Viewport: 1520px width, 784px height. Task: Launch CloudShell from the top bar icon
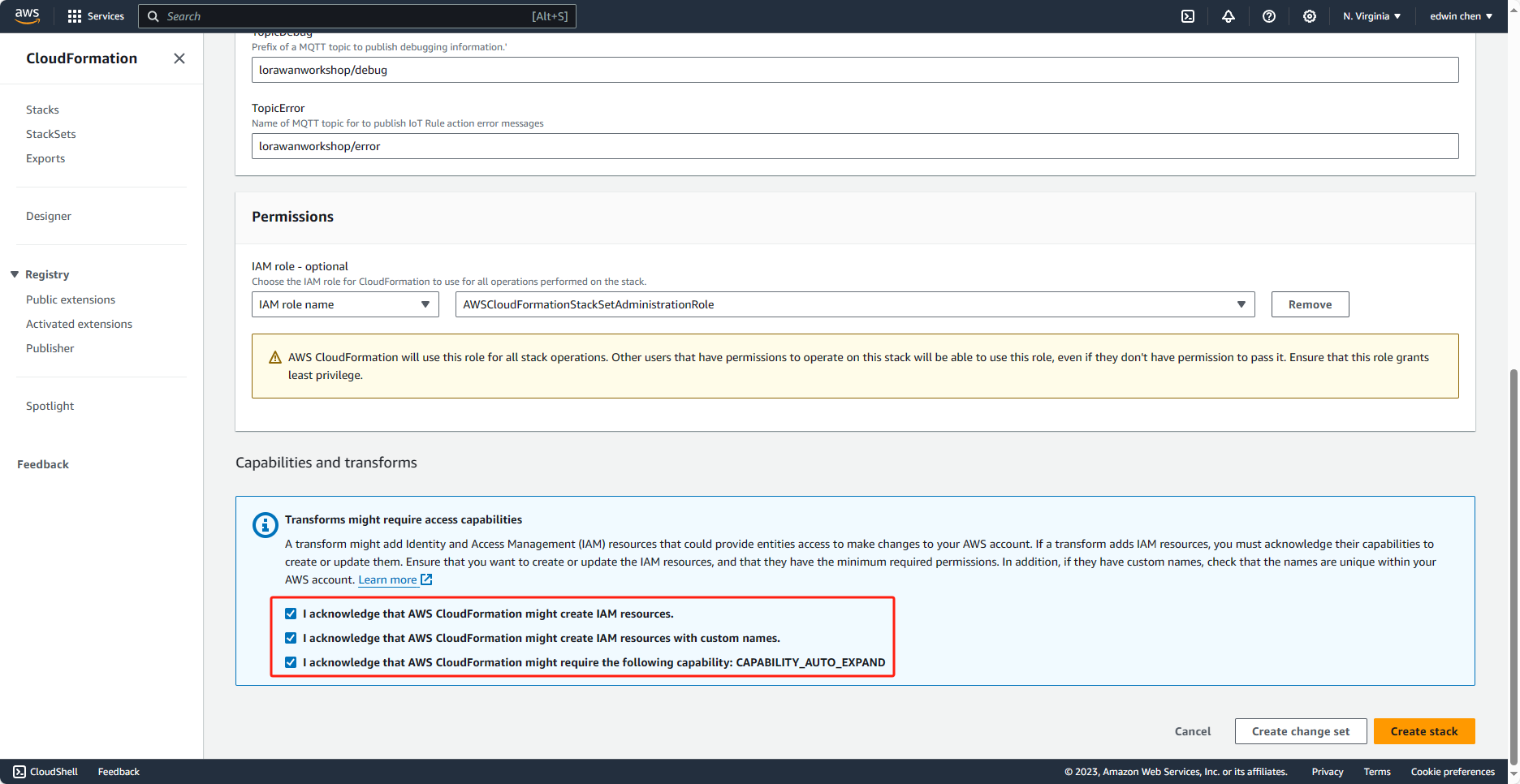click(1188, 16)
